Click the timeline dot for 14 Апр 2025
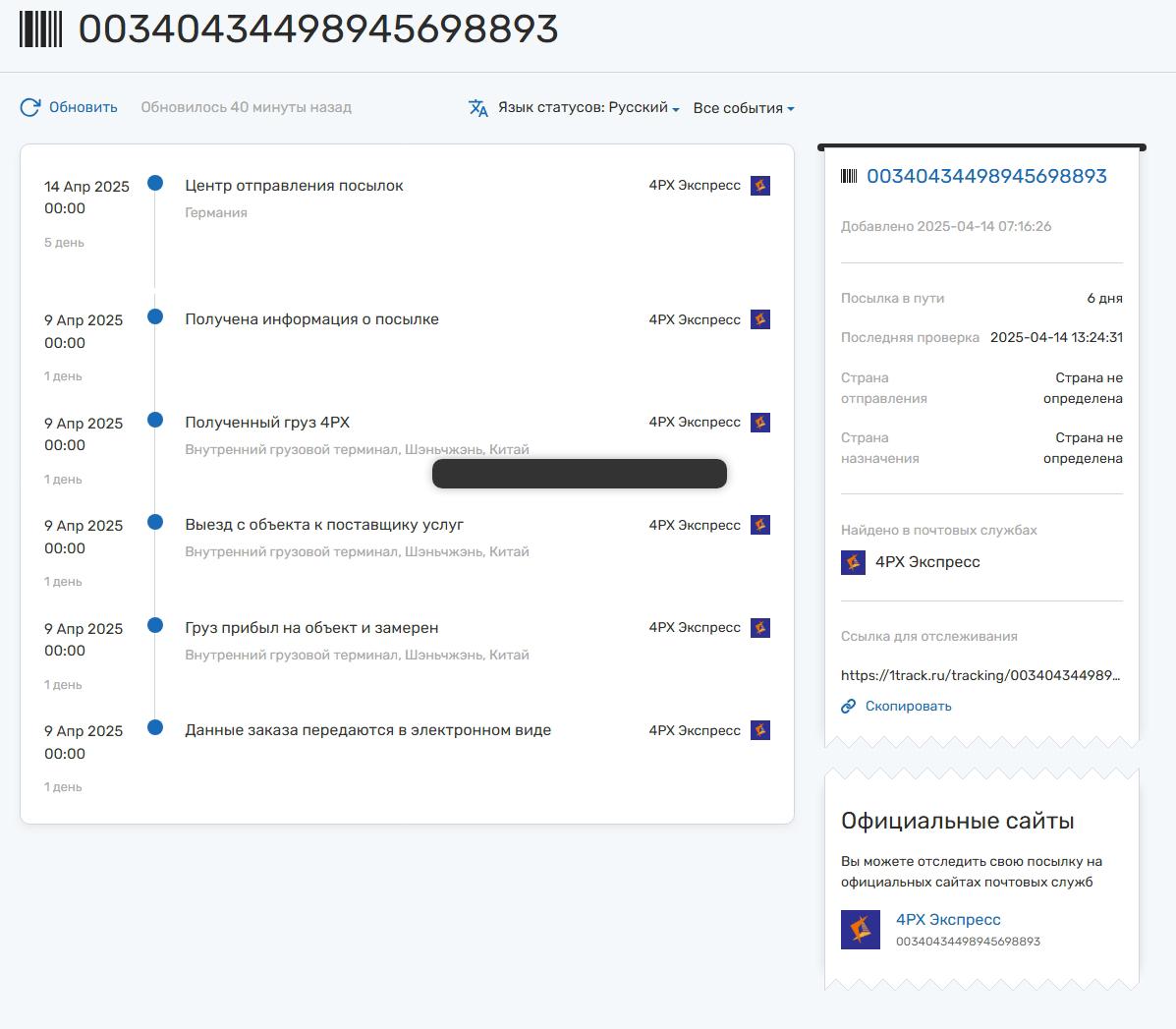 155,183
